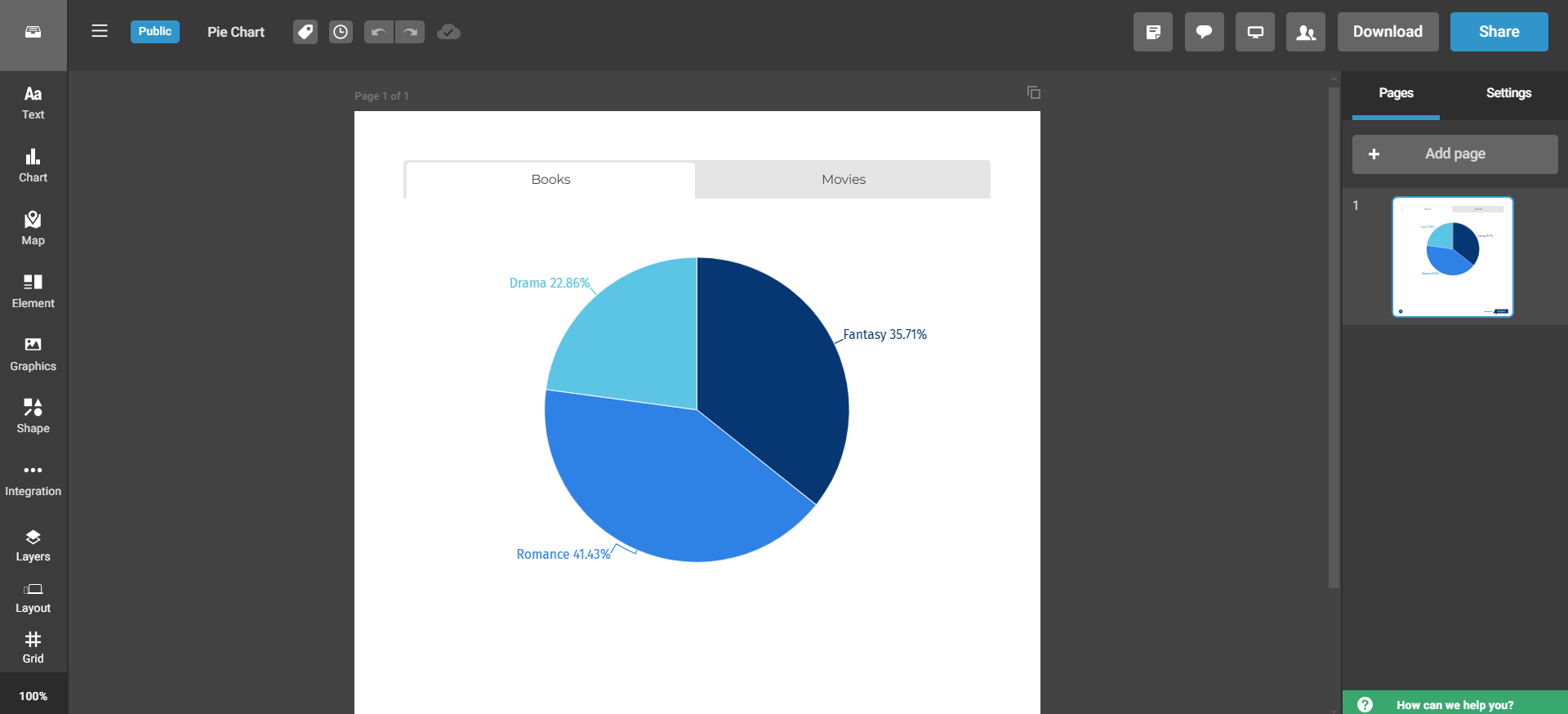Click the Drama 22.86% label
This screenshot has height=714, width=1568.
pos(550,283)
